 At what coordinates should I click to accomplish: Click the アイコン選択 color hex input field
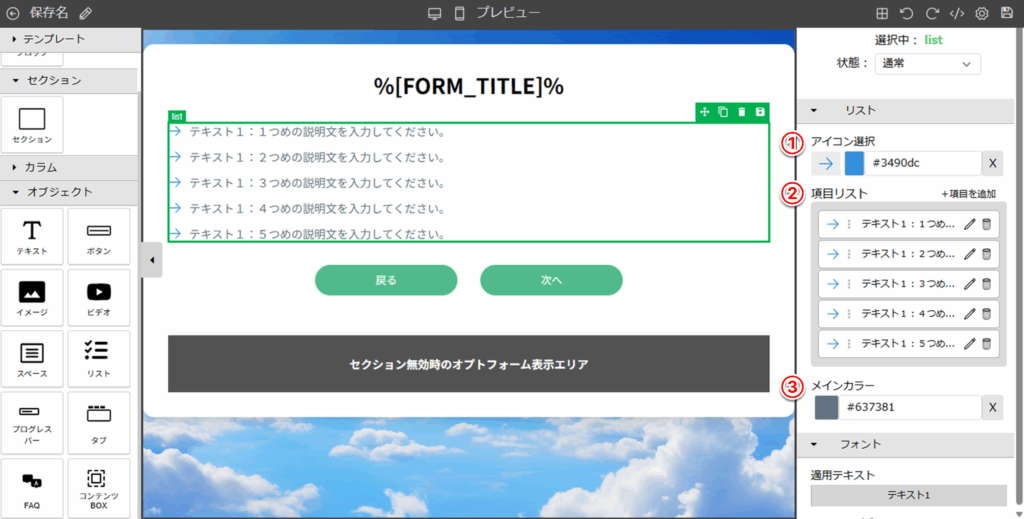[x=923, y=163]
